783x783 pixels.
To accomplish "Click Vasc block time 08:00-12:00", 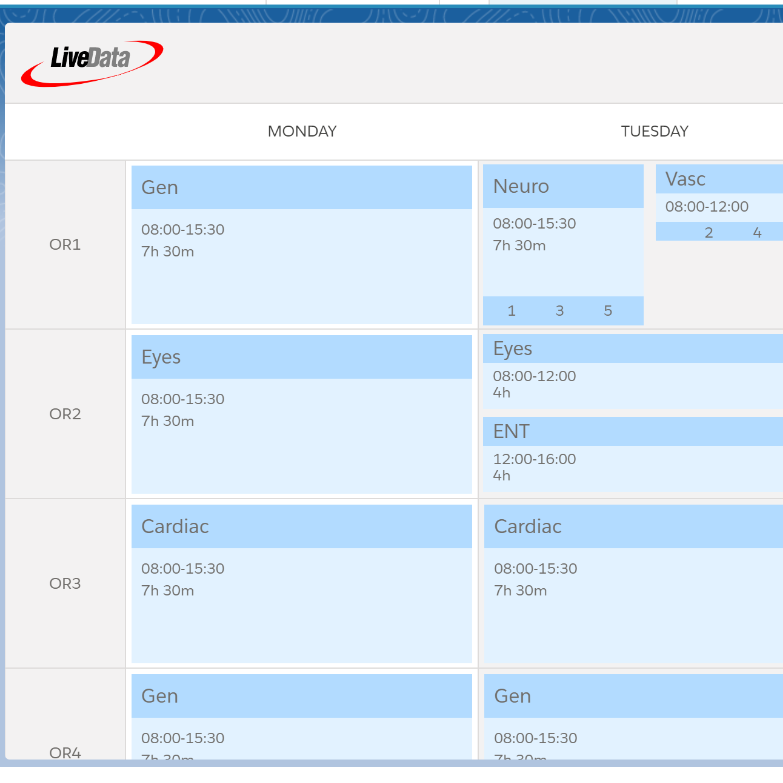I will (x=707, y=207).
